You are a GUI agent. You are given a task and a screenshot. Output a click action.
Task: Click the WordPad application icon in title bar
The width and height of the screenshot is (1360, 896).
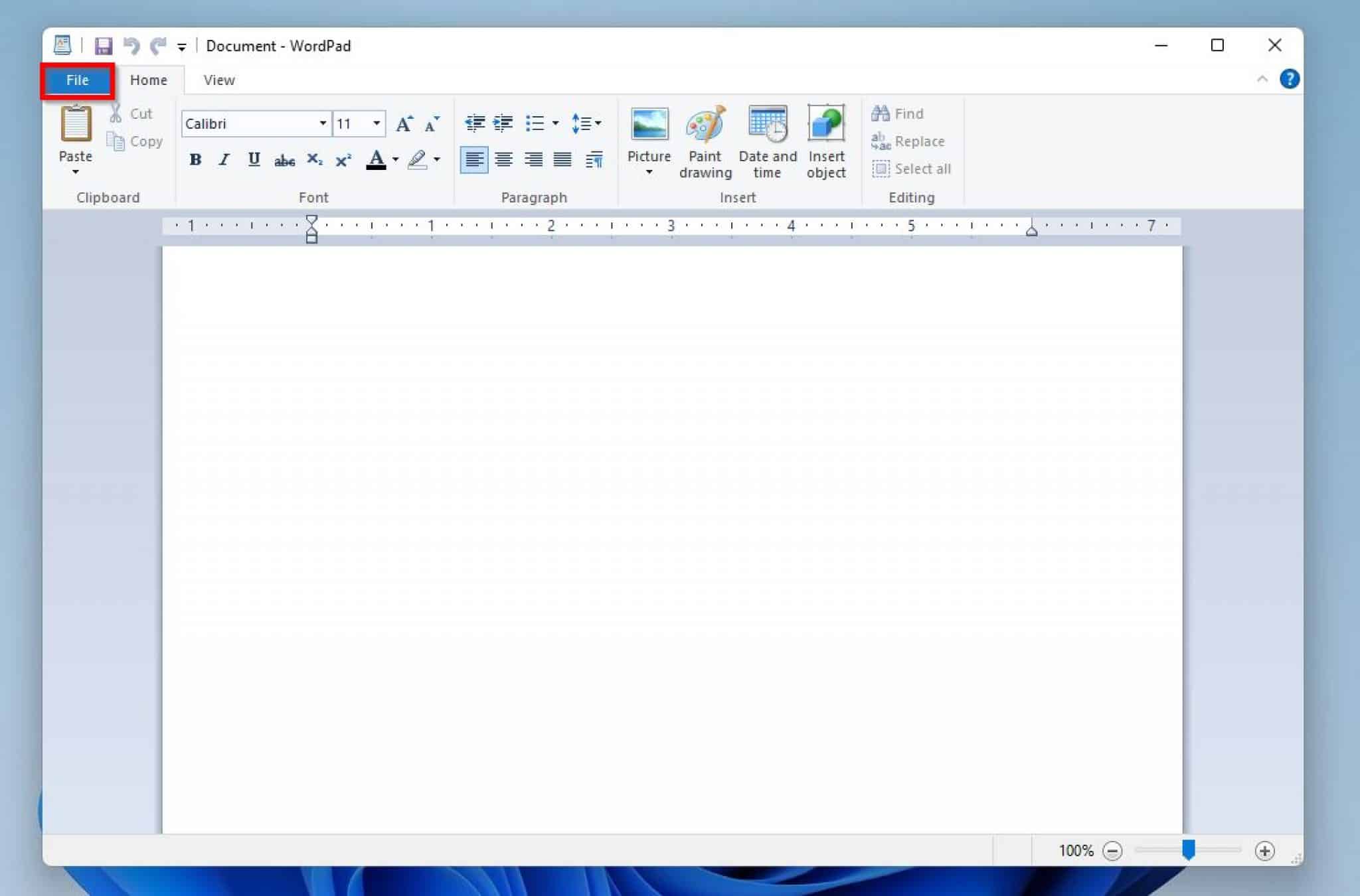click(x=62, y=45)
